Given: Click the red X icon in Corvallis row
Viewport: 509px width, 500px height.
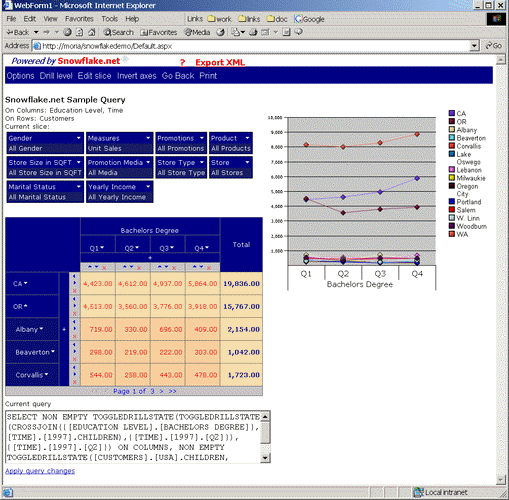Looking at the screenshot, I should tap(74, 382).
